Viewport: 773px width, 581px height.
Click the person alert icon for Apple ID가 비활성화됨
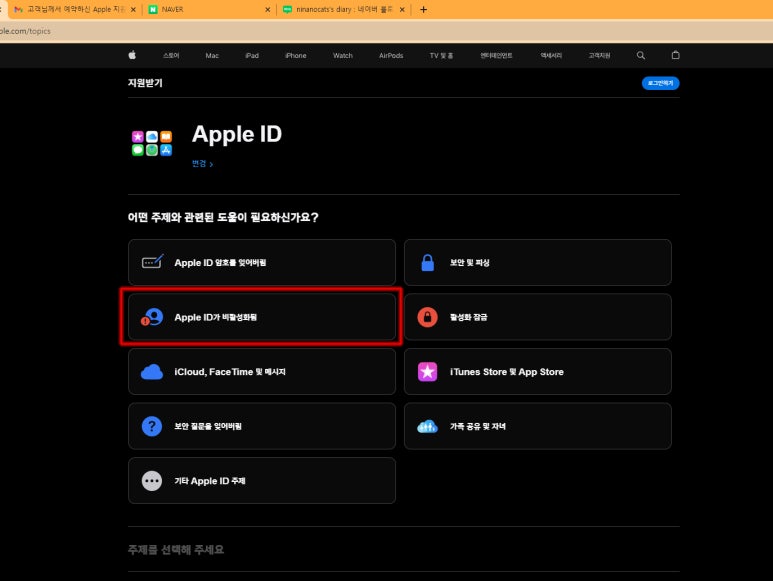152,317
